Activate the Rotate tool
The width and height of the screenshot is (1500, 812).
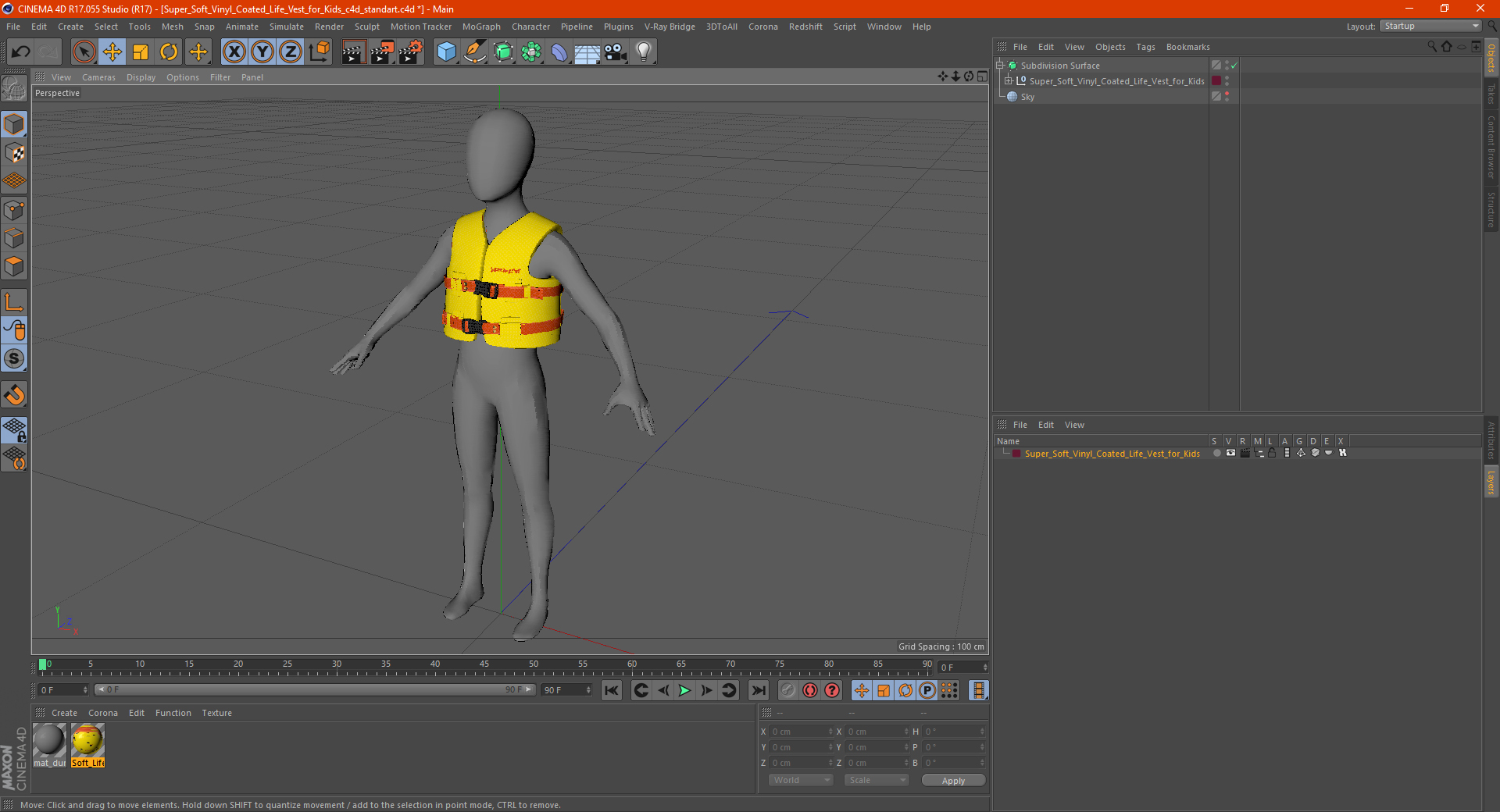click(169, 52)
